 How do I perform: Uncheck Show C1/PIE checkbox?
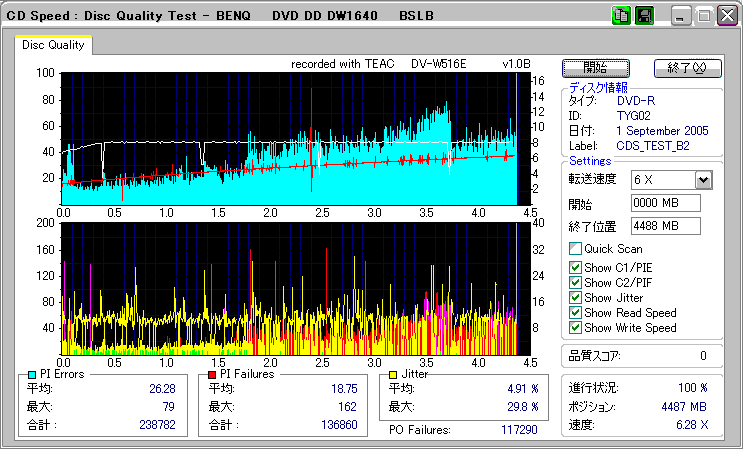pyautogui.click(x=575, y=268)
